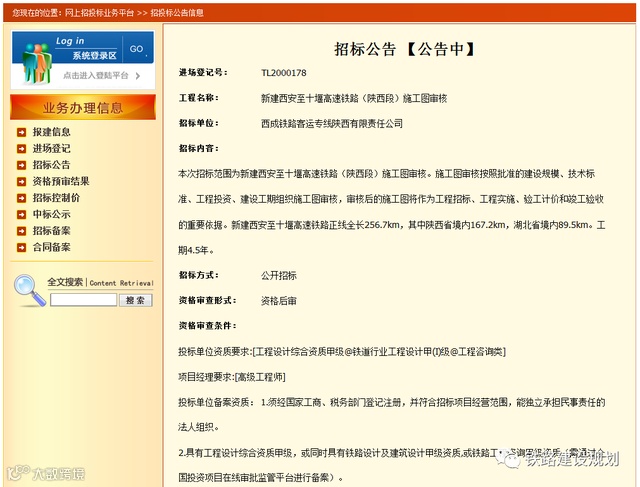Click the arrow icon beside 招标备案
The height and width of the screenshot is (487, 640).
click(x=21, y=231)
